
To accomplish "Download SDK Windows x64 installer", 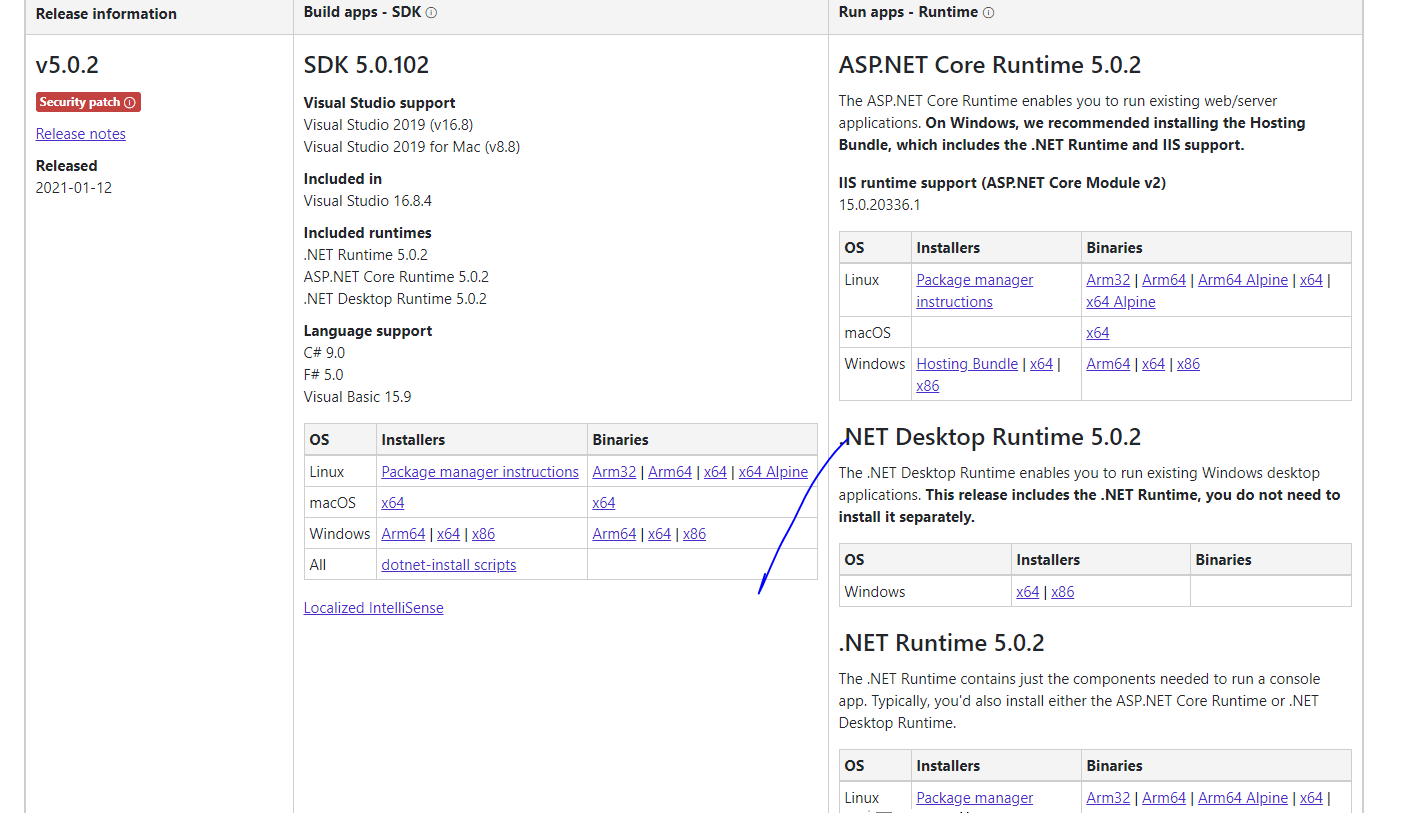I will (x=449, y=534).
